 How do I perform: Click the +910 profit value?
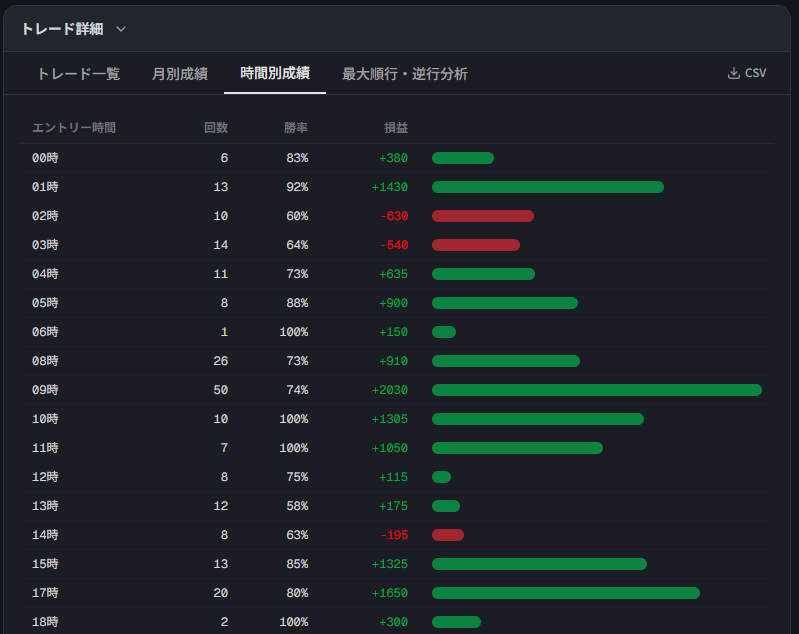point(393,361)
